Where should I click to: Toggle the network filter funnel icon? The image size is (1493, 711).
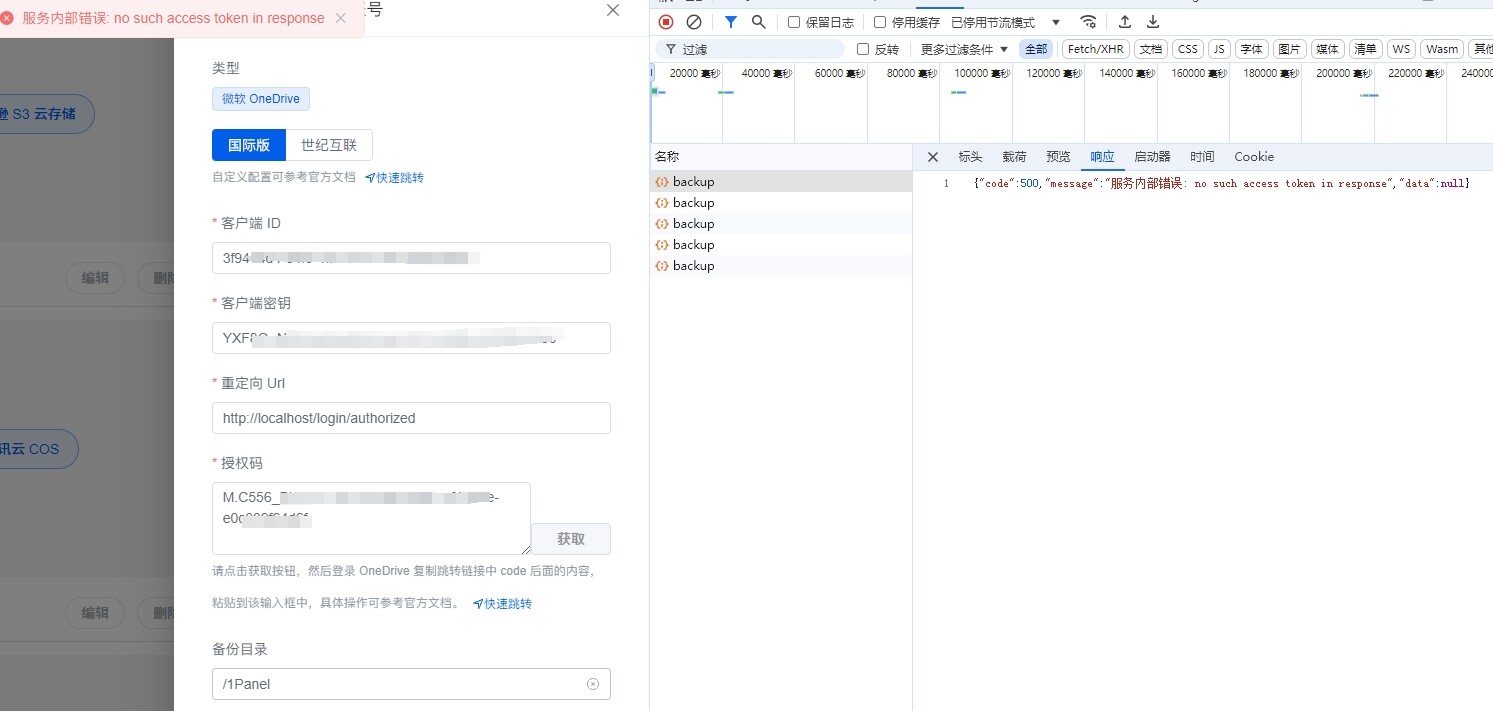(731, 22)
